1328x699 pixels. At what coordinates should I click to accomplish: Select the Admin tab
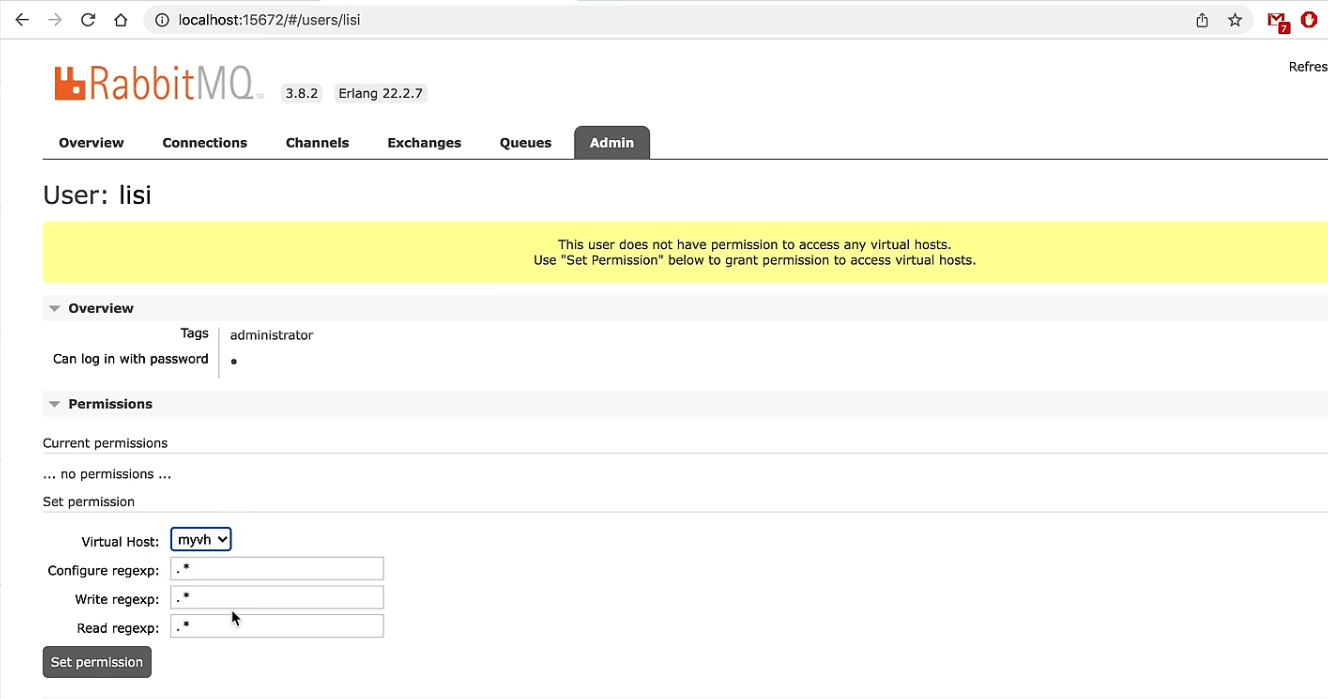(612, 143)
